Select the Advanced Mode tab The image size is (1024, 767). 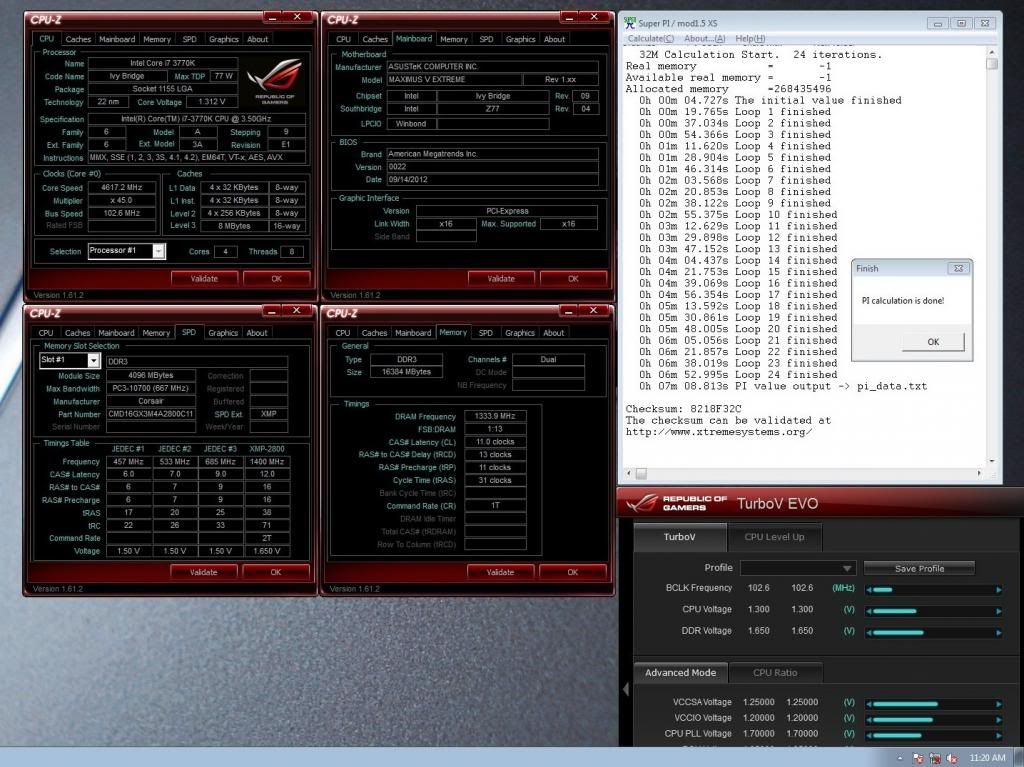click(680, 672)
